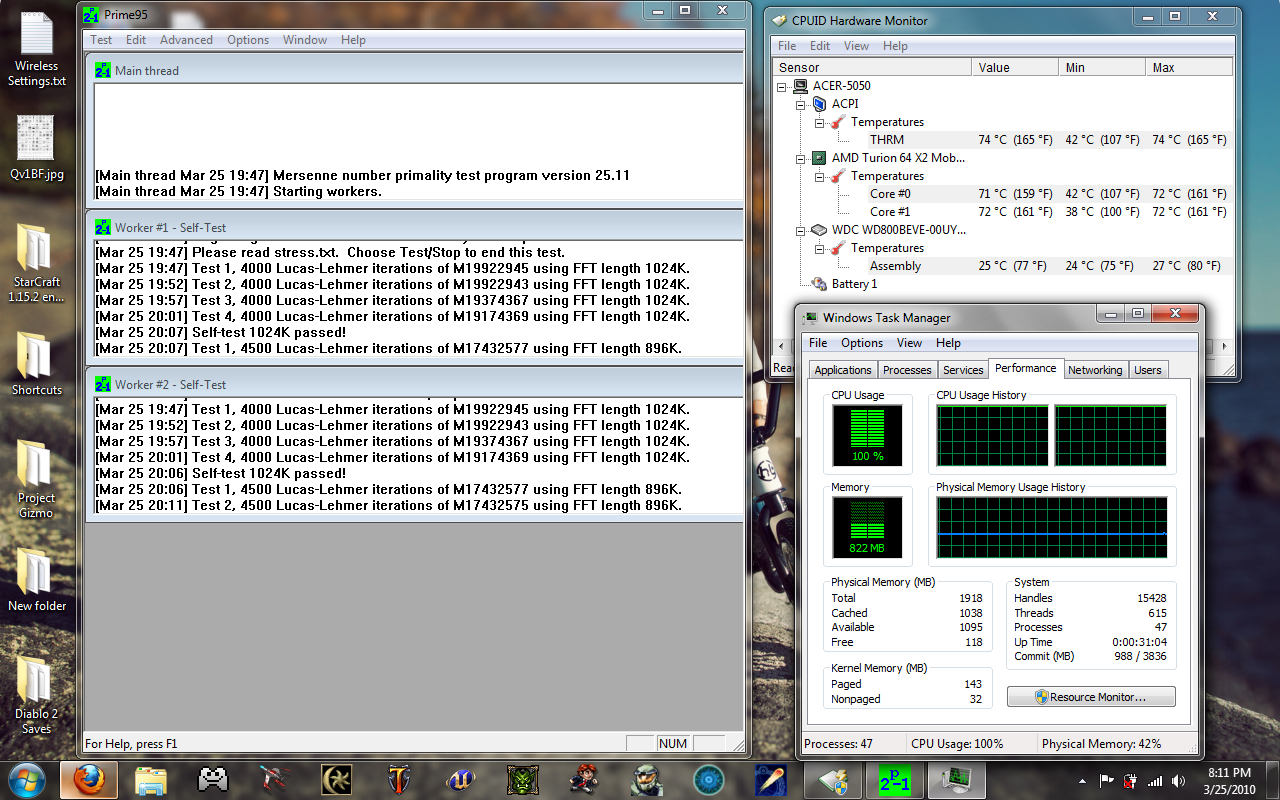Collapse Temperatures under the WDC drive
The width and height of the screenshot is (1280, 800).
coord(819,248)
